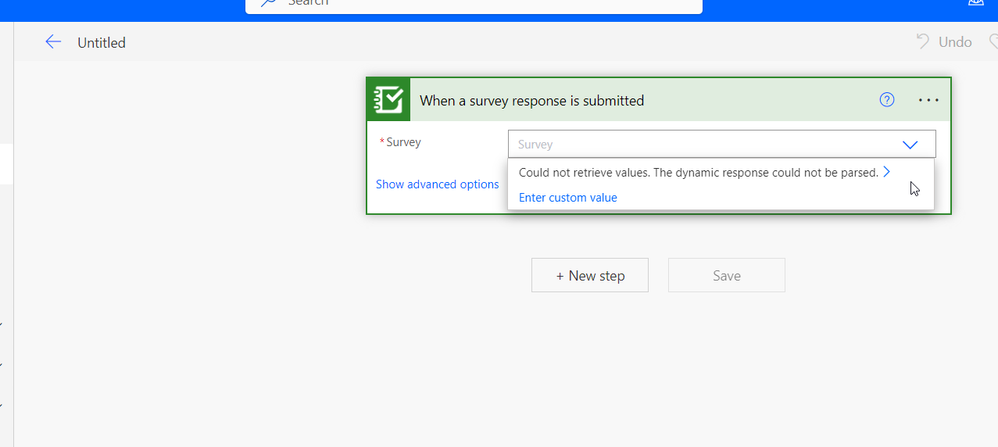Click the environment icon in top-right header
Image resolution: width=998 pixels, height=447 pixels.
coord(976,3)
